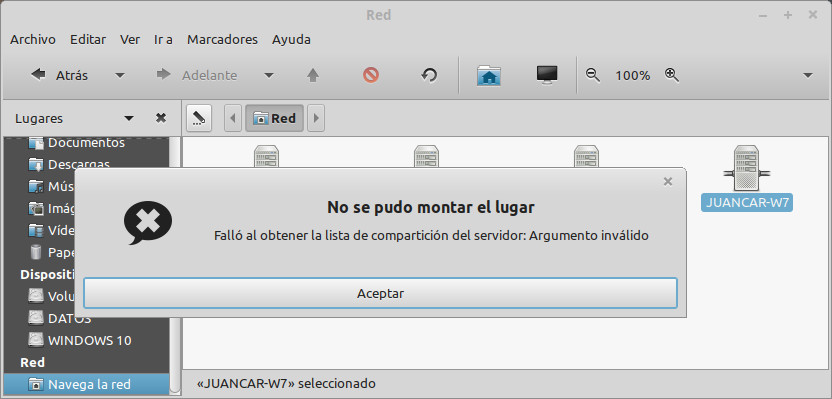The image size is (832, 399).
Task: Close the Lugares sidebar
Action: point(161,118)
